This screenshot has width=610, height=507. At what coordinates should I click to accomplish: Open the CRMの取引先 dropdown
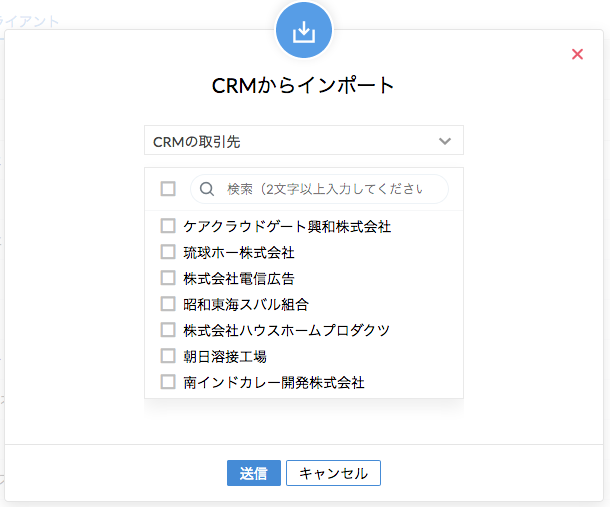[303, 141]
